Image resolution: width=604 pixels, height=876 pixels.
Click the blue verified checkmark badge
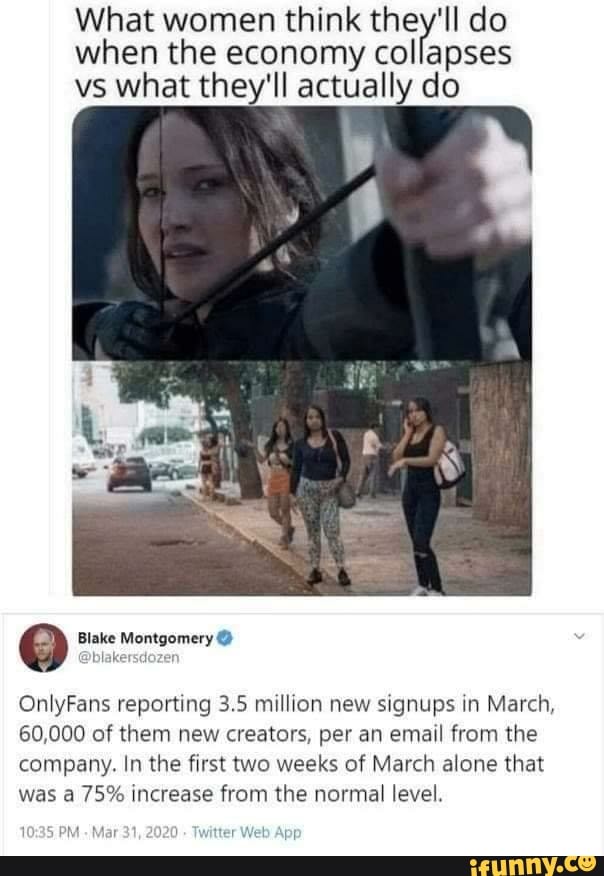pos(224,638)
